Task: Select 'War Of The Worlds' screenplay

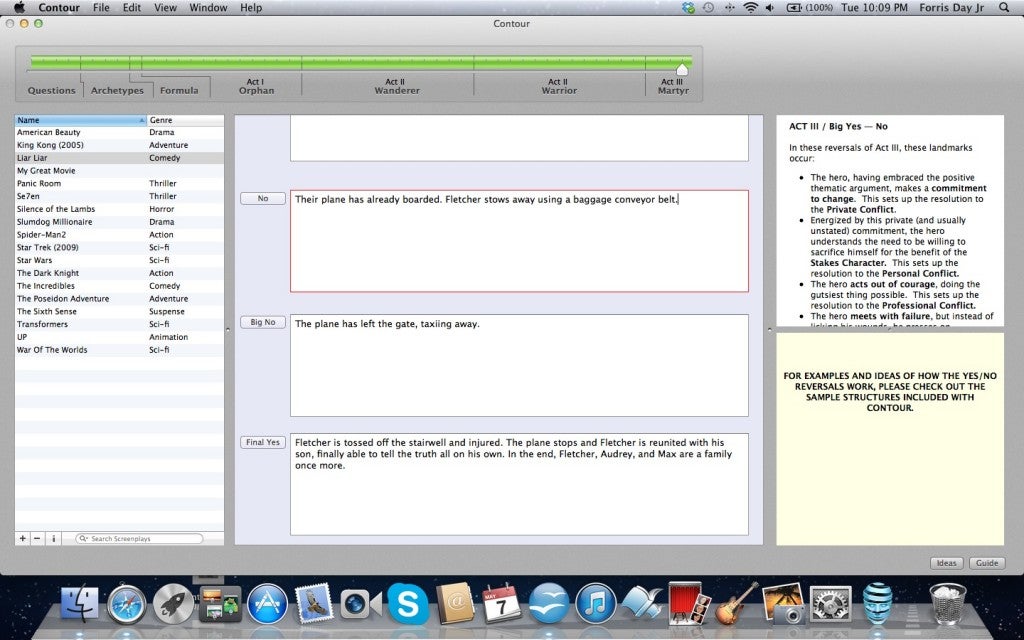Action: tap(120, 350)
